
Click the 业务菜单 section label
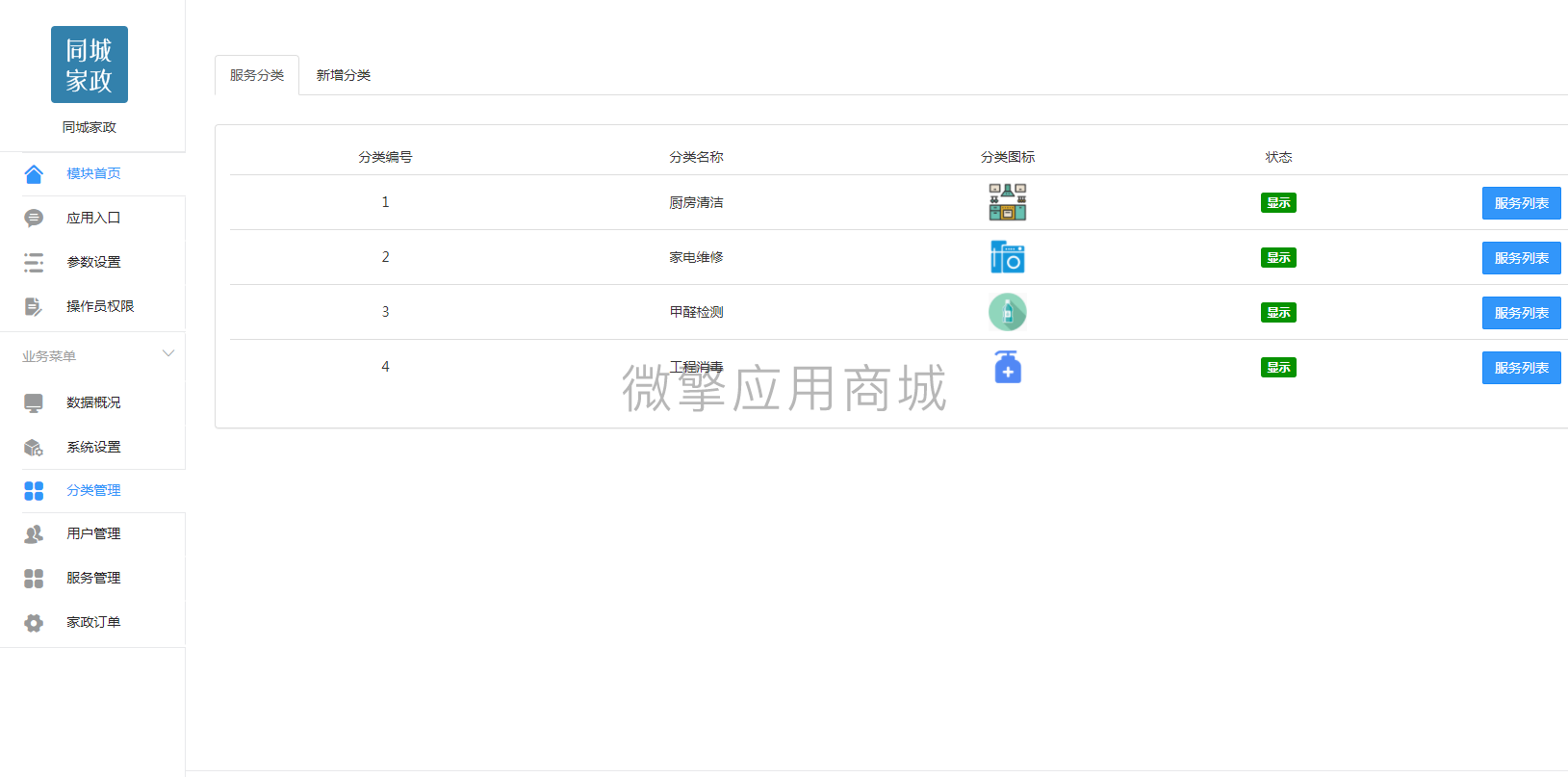pyautogui.click(x=49, y=356)
